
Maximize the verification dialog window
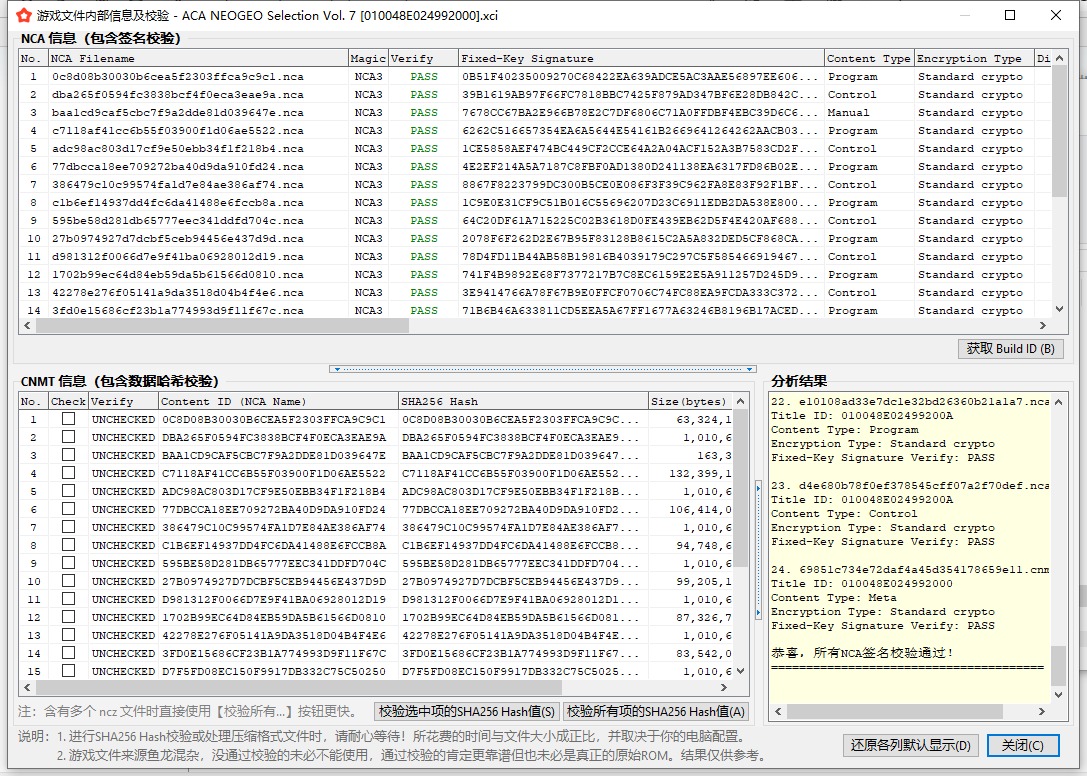(x=1010, y=16)
